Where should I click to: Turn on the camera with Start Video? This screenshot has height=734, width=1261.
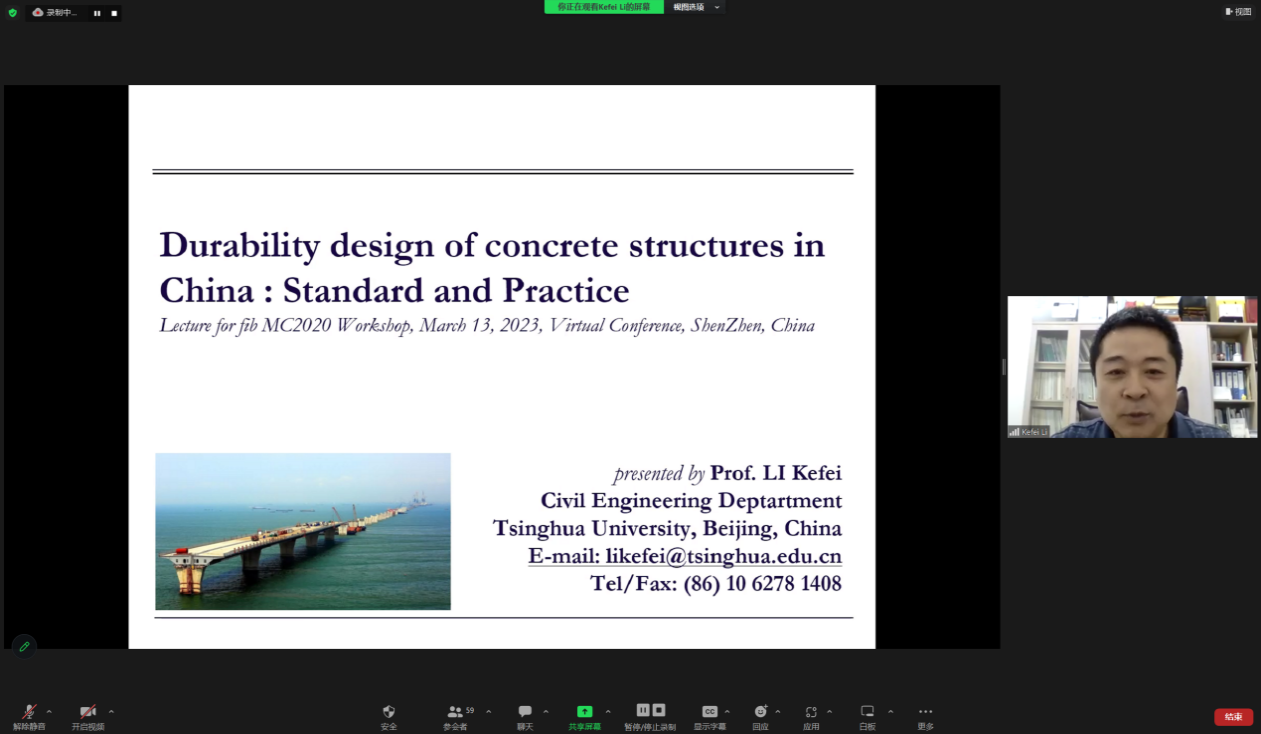[88, 713]
